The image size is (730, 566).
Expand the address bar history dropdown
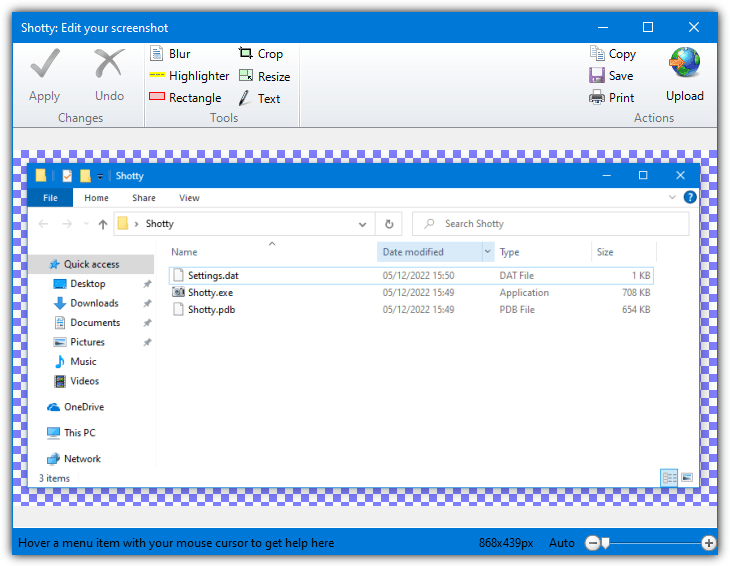click(362, 224)
